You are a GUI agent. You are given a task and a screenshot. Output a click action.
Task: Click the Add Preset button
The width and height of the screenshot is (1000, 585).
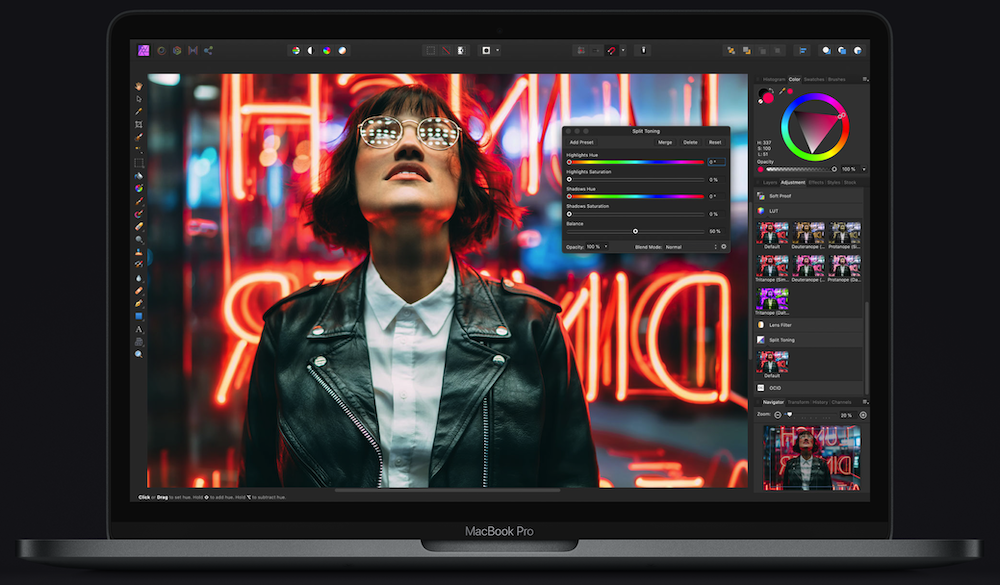tap(582, 142)
